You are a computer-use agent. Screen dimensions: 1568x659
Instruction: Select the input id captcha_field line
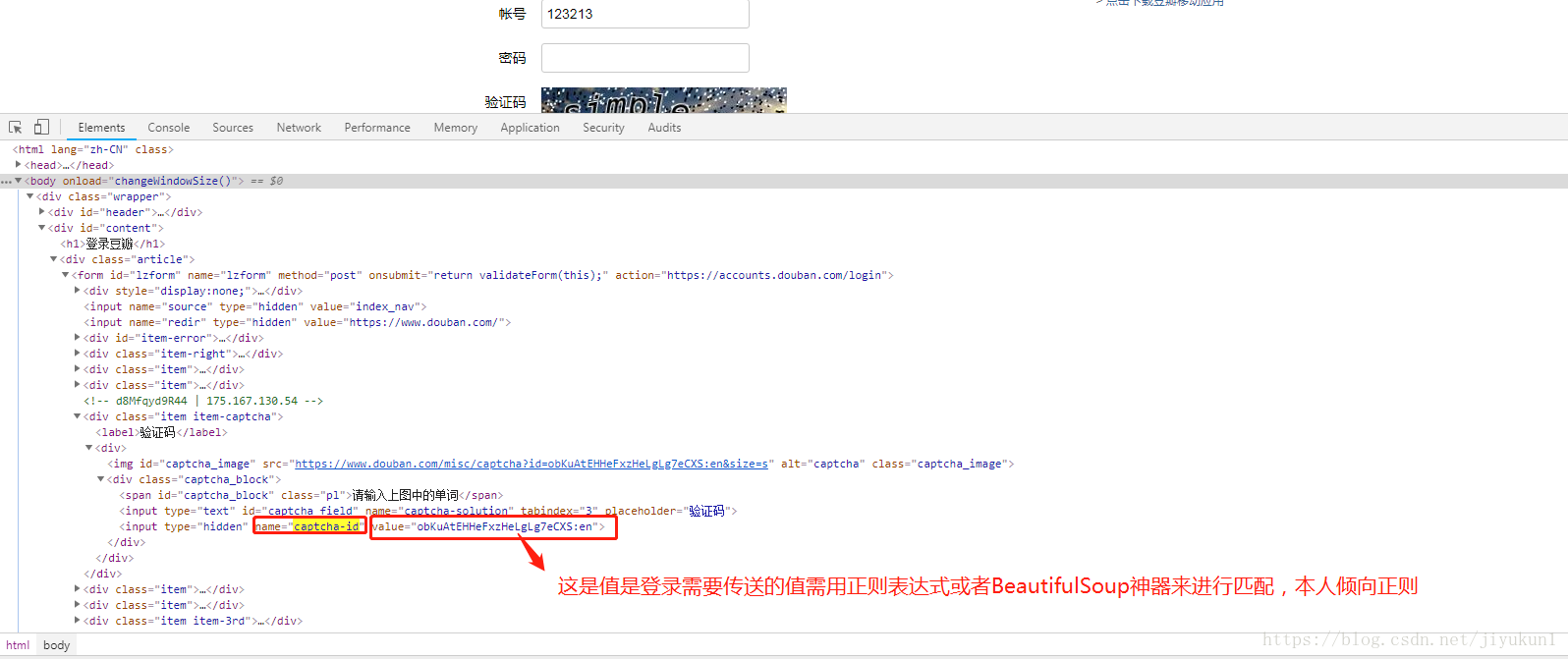click(428, 511)
